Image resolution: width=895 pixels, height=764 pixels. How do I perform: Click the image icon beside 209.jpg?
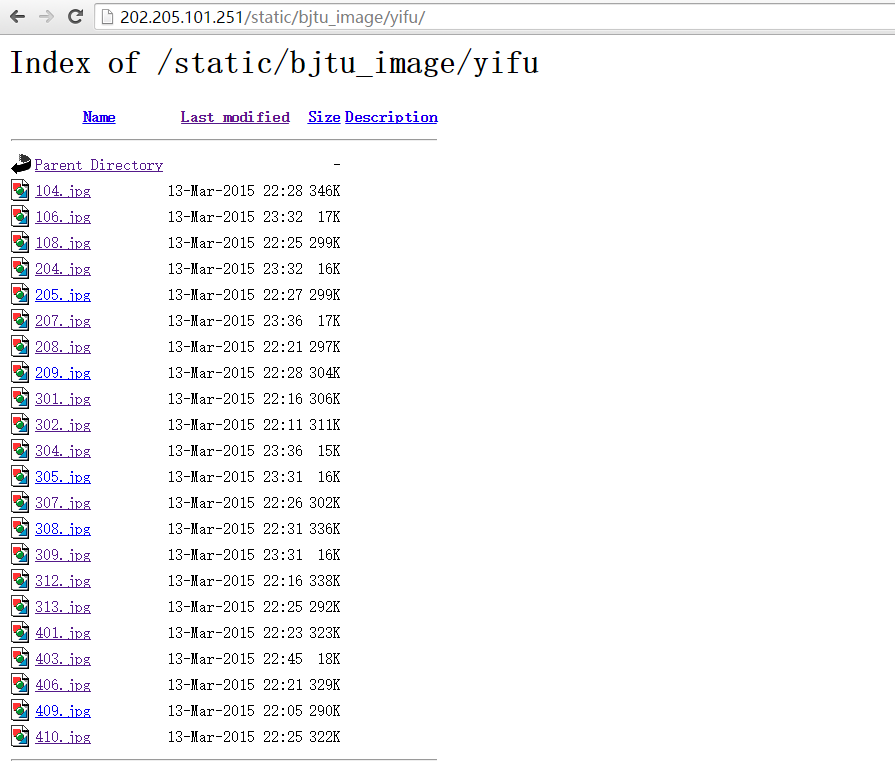tap(20, 372)
